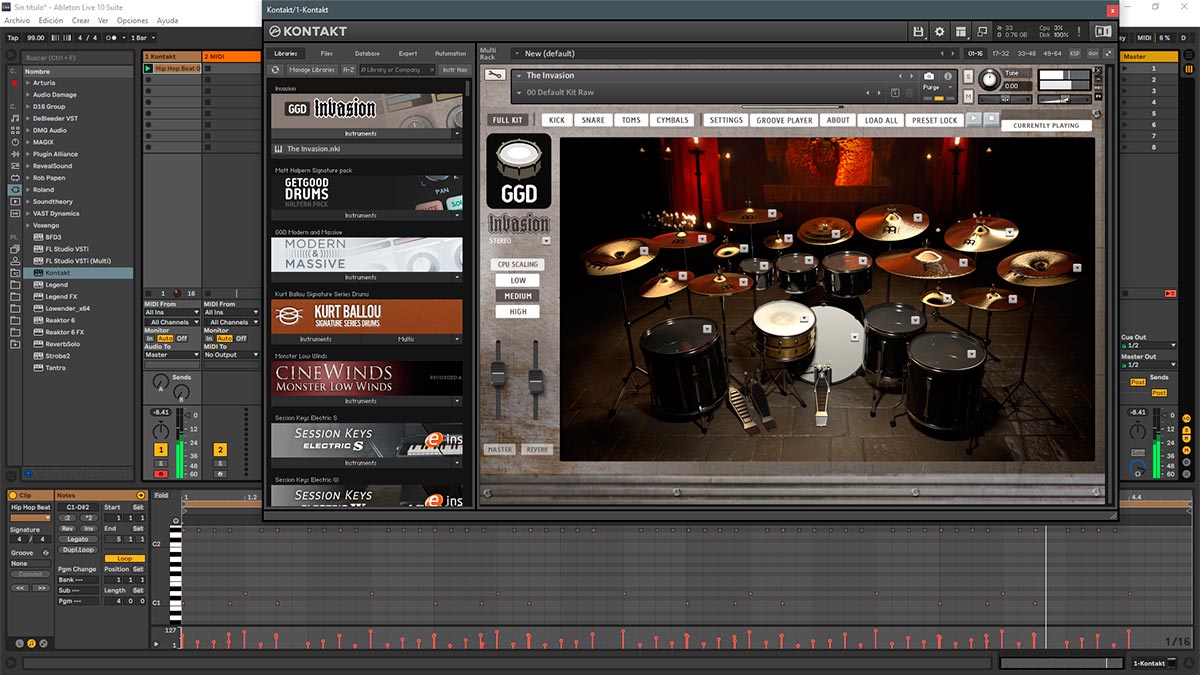Expand the Arturia folder in browser
The height and width of the screenshot is (675, 1200).
[x=28, y=83]
